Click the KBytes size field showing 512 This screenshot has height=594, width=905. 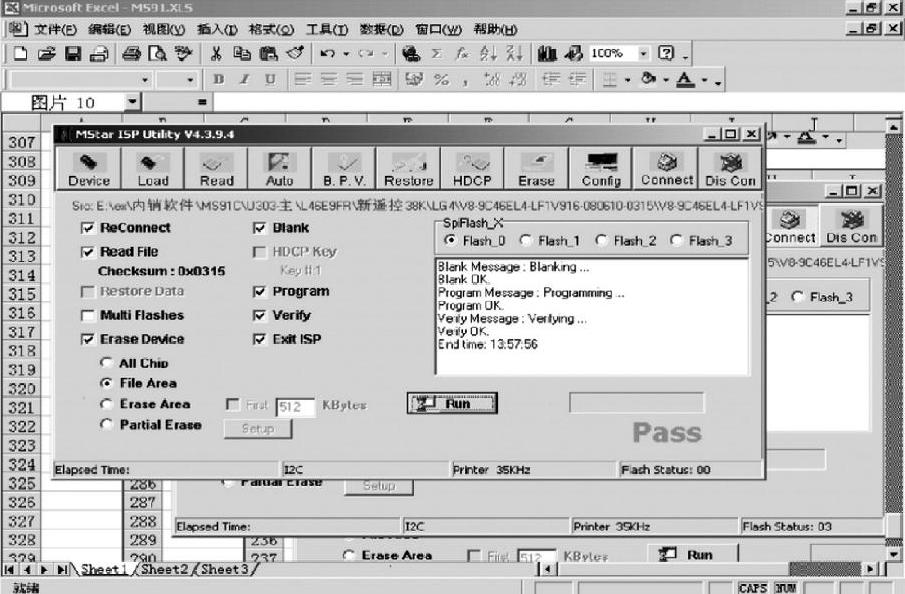coord(296,407)
